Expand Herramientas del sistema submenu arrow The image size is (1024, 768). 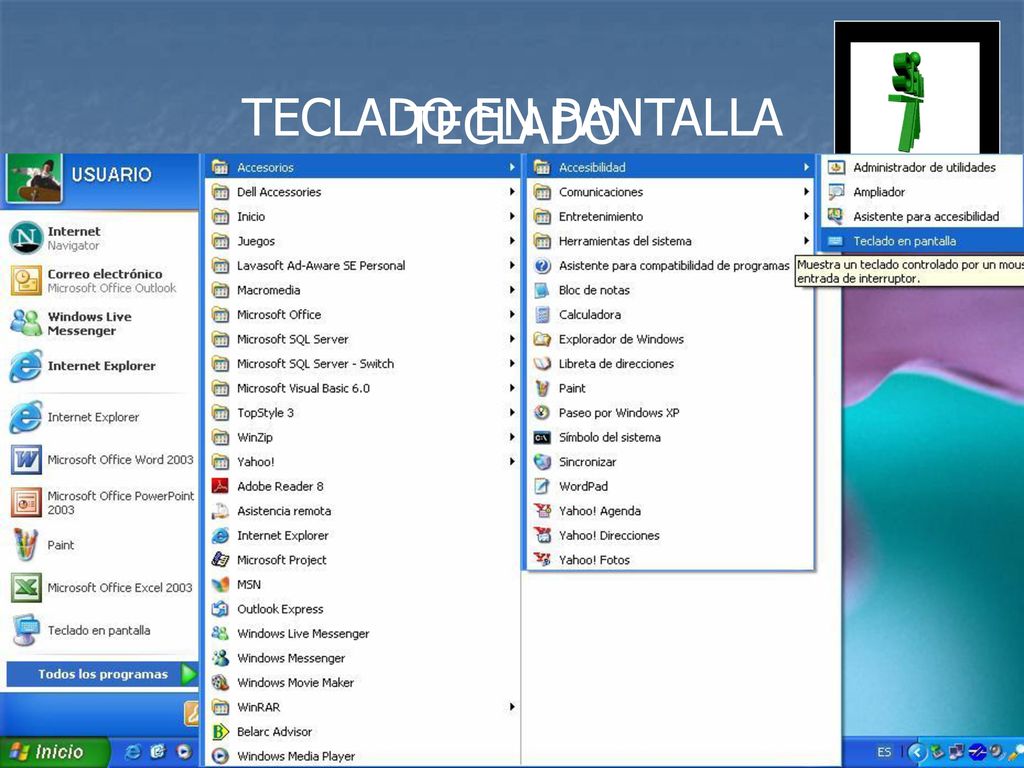pos(807,241)
